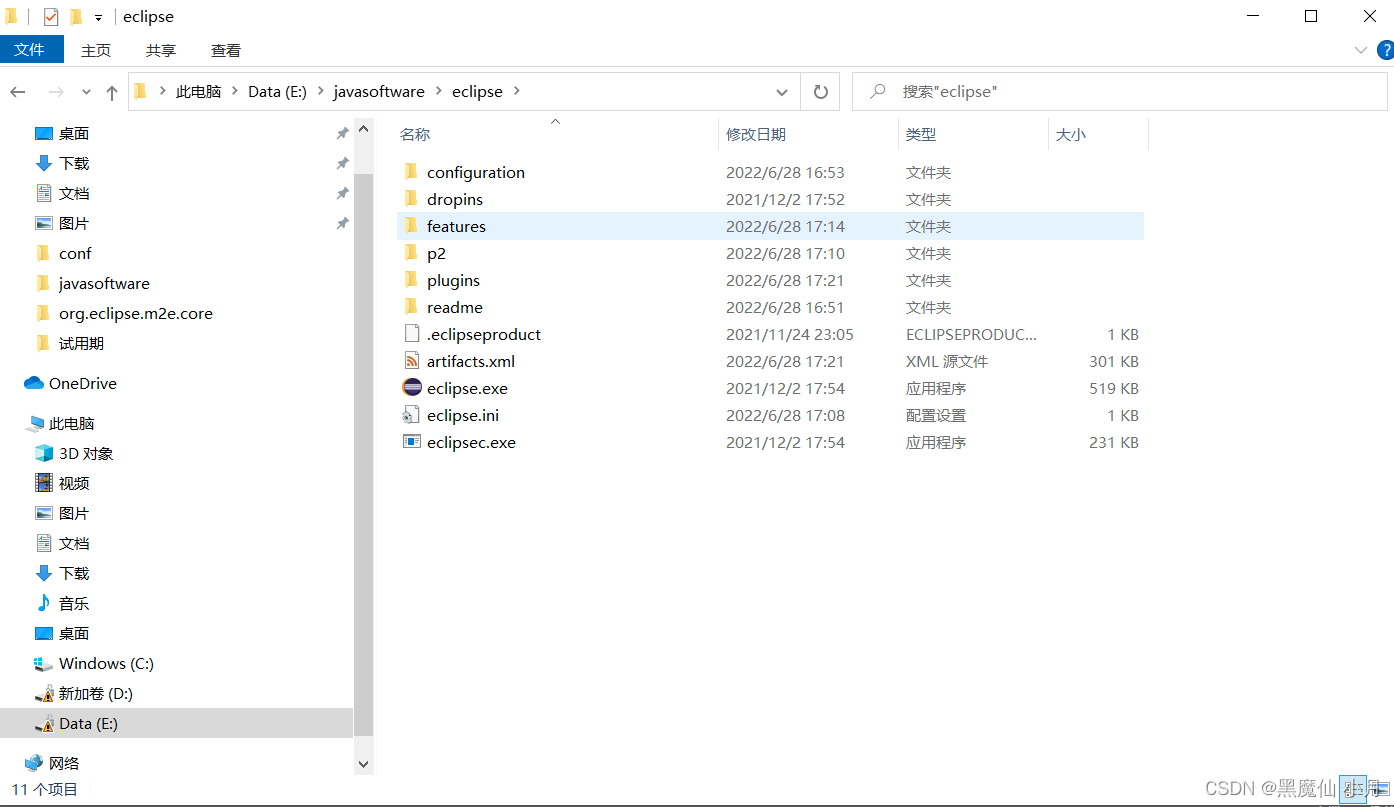
Task: Expand the ribbon with the chevron
Action: click(1360, 50)
